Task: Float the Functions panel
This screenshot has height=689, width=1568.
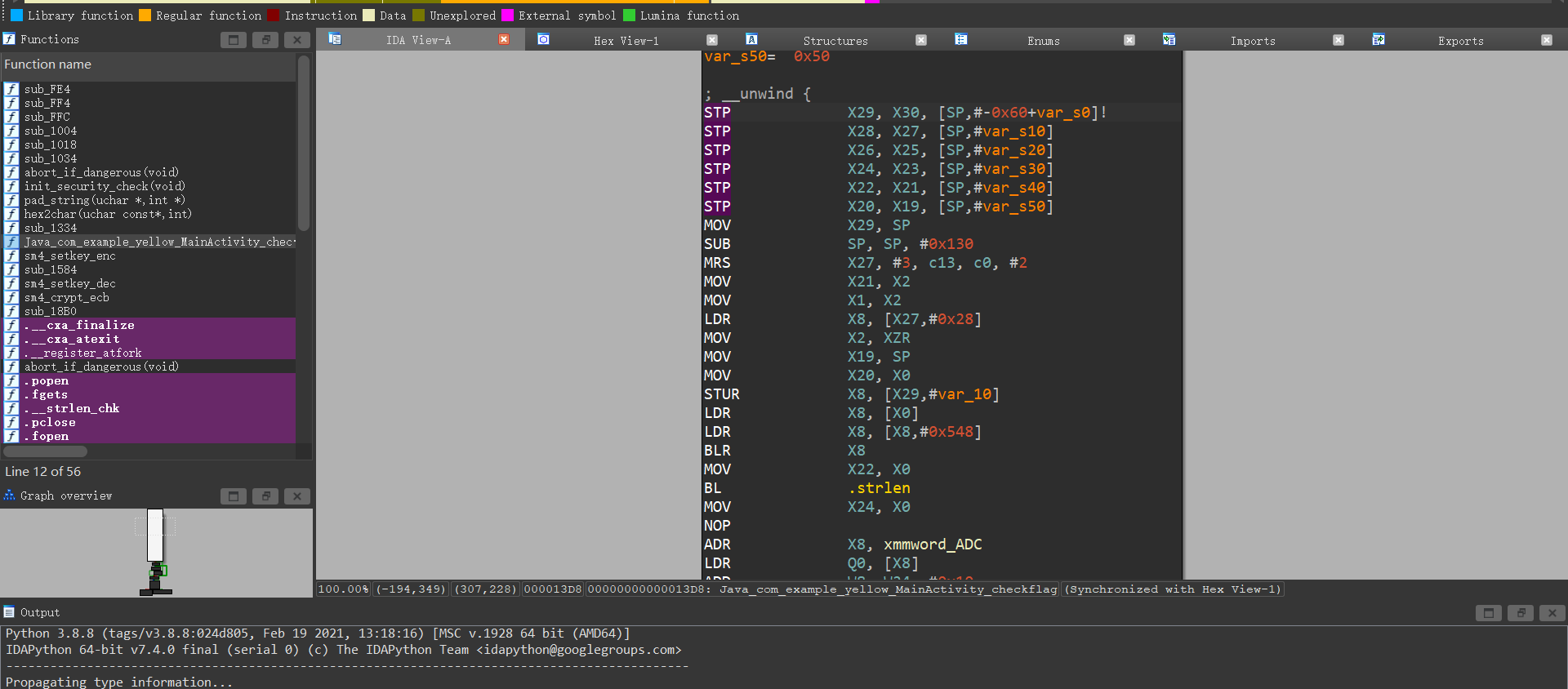Action: [x=265, y=40]
